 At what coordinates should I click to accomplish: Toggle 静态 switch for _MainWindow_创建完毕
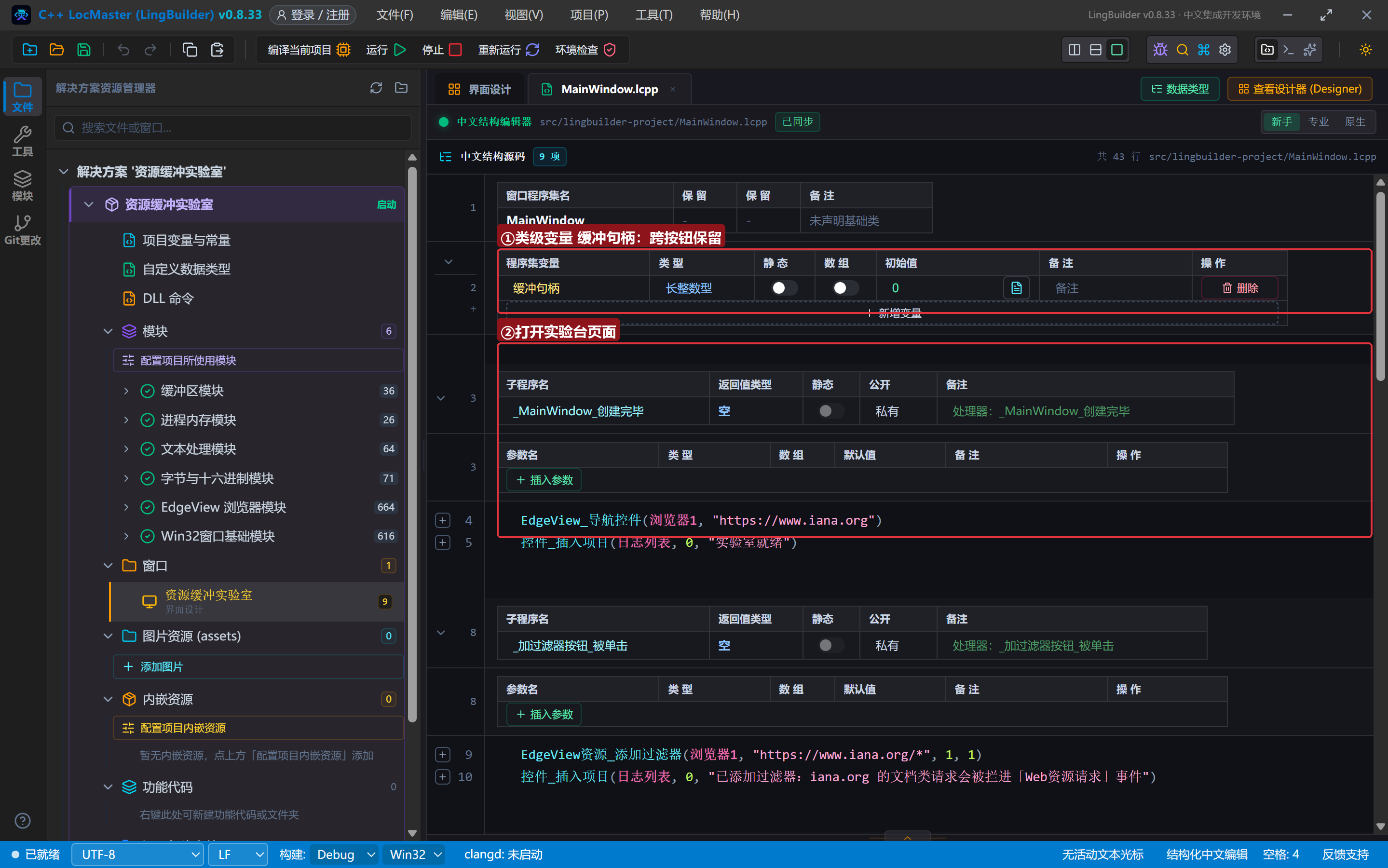click(830, 410)
